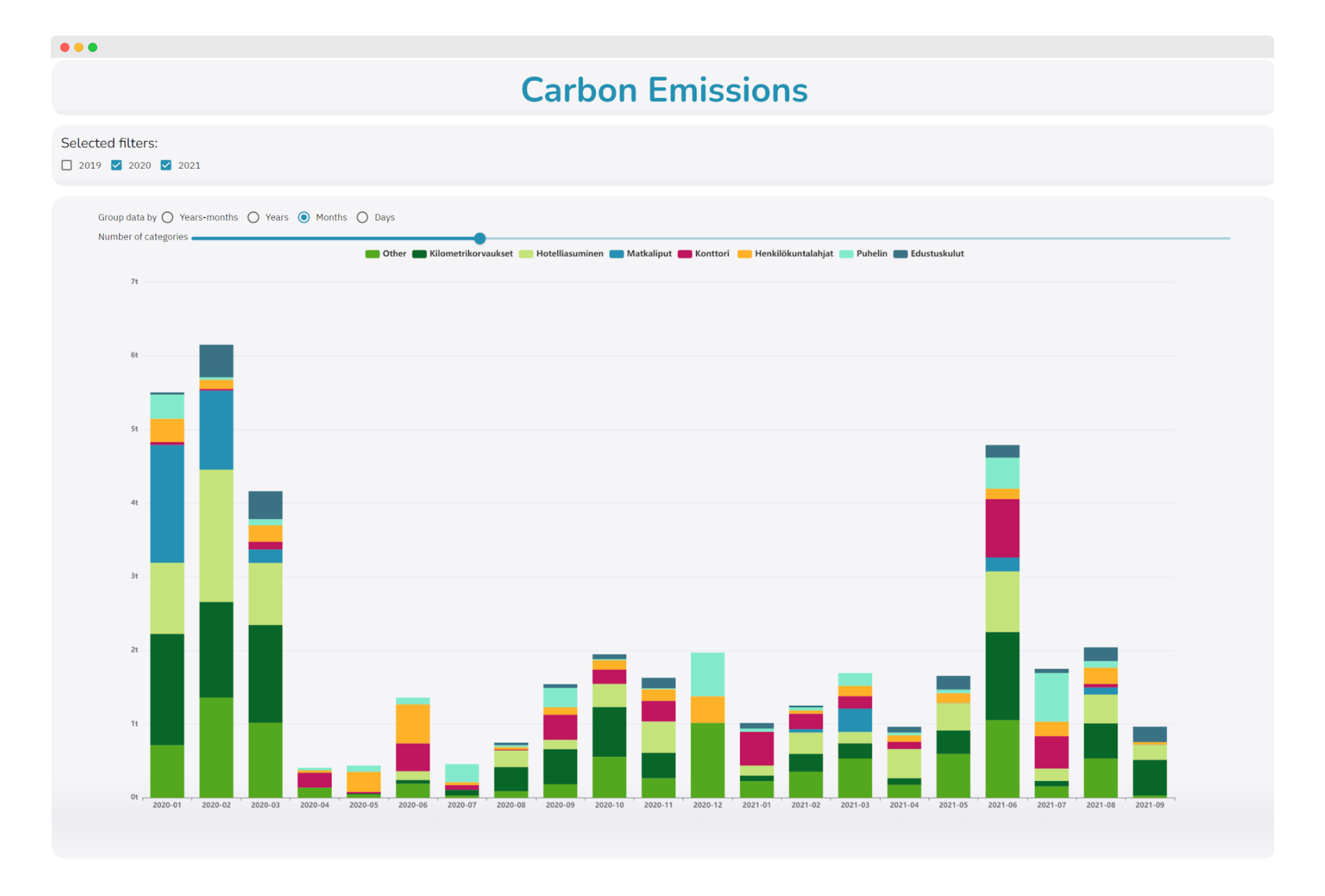Screen dimensions: 1325x896
Task: Toggle the Edustuskulut legend swatch
Action: click(x=901, y=254)
